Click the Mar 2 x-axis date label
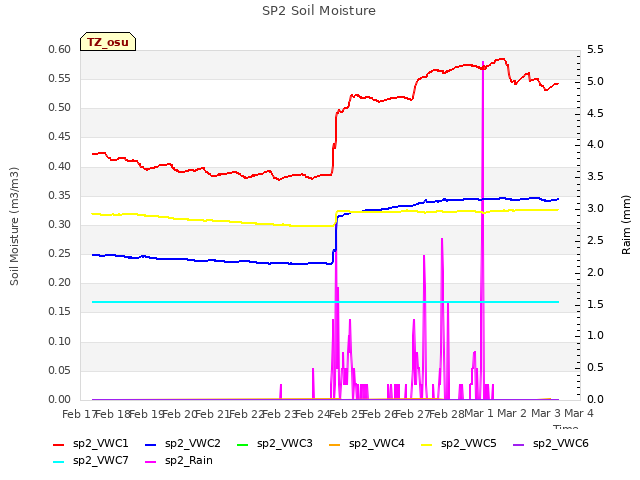Image resolution: width=640 pixels, height=480 pixels. pos(512,414)
